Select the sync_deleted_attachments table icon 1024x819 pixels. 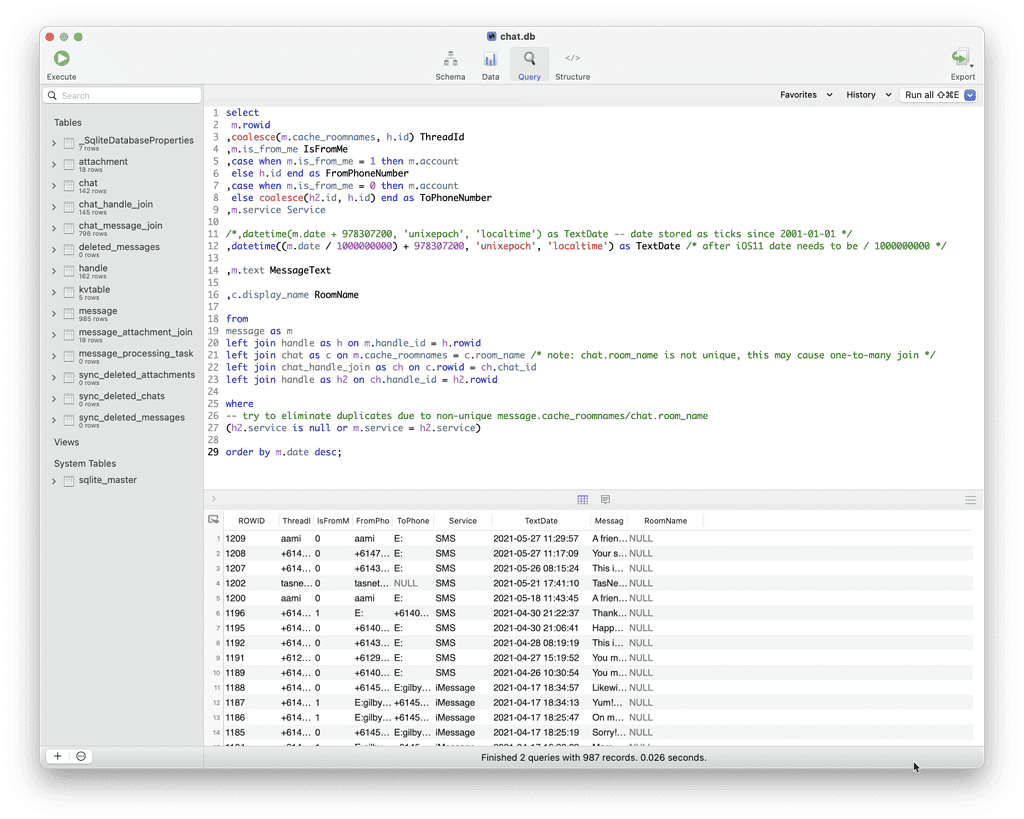69,377
